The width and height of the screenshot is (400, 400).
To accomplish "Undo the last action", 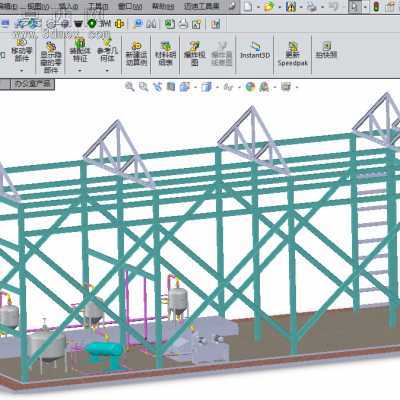I will 333,7.
